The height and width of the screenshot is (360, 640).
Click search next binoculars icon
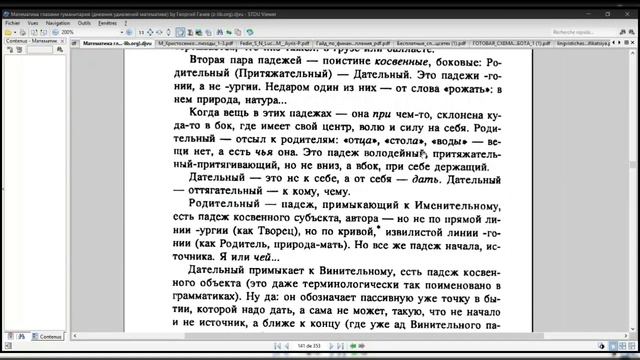click(x=632, y=32)
